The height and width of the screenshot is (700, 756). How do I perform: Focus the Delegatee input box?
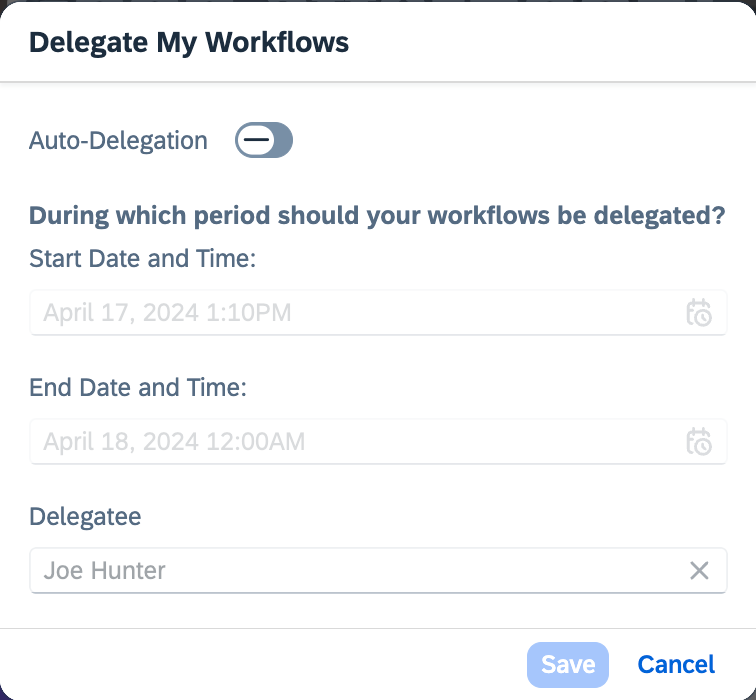(x=378, y=570)
